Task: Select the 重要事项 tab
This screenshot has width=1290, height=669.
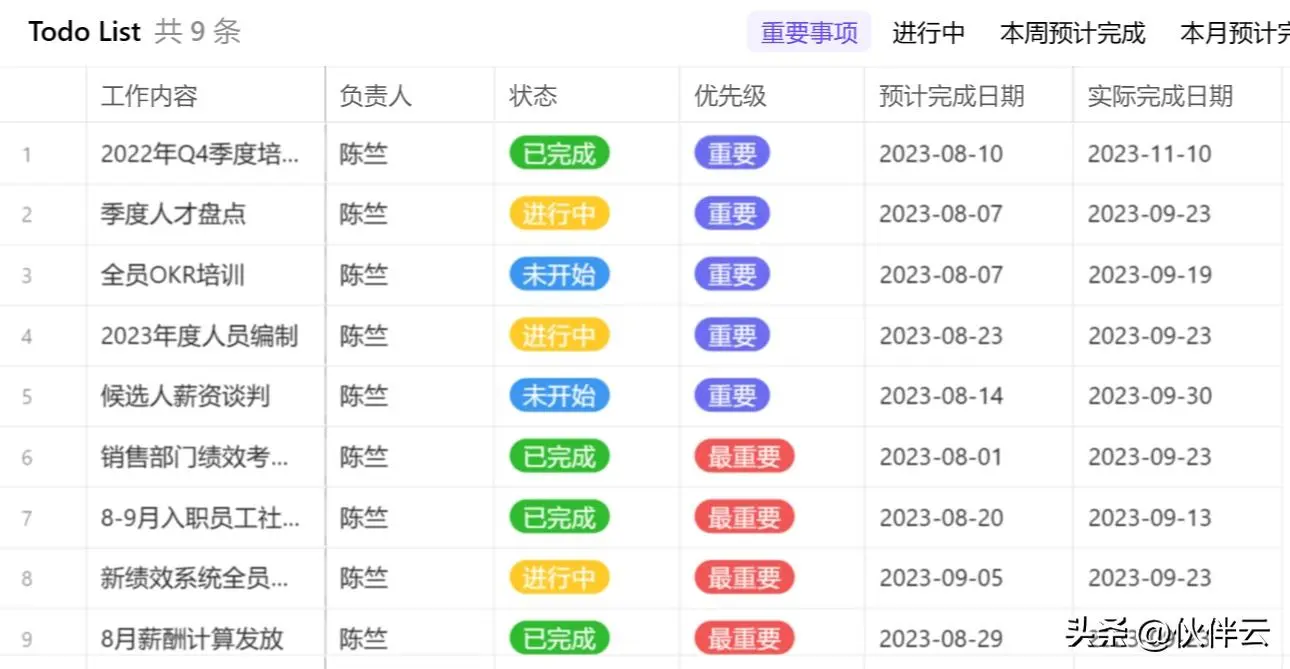Action: pyautogui.click(x=808, y=32)
